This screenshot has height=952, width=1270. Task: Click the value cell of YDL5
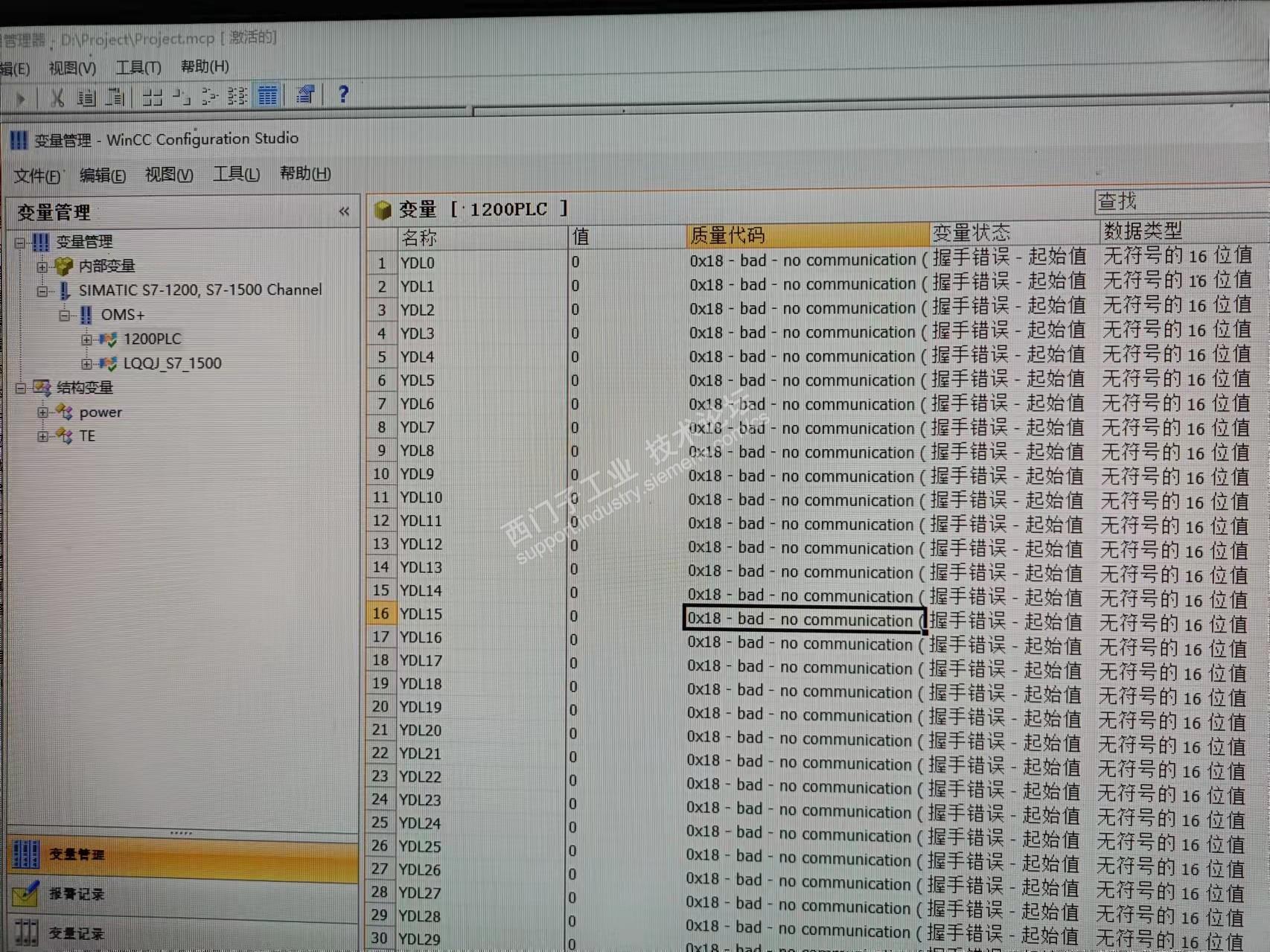coord(625,380)
